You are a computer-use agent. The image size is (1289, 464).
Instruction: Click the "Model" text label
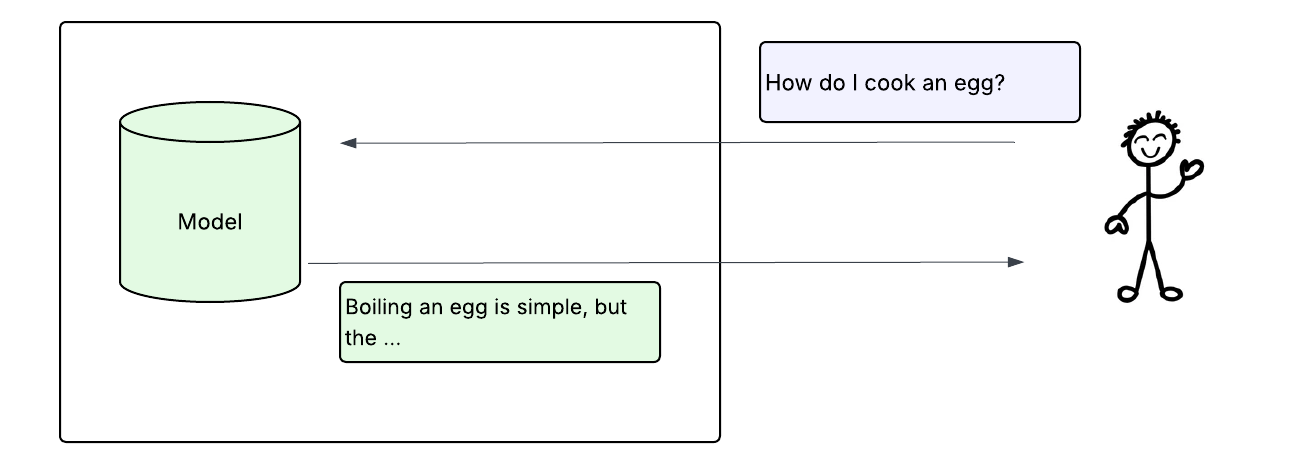(x=210, y=222)
